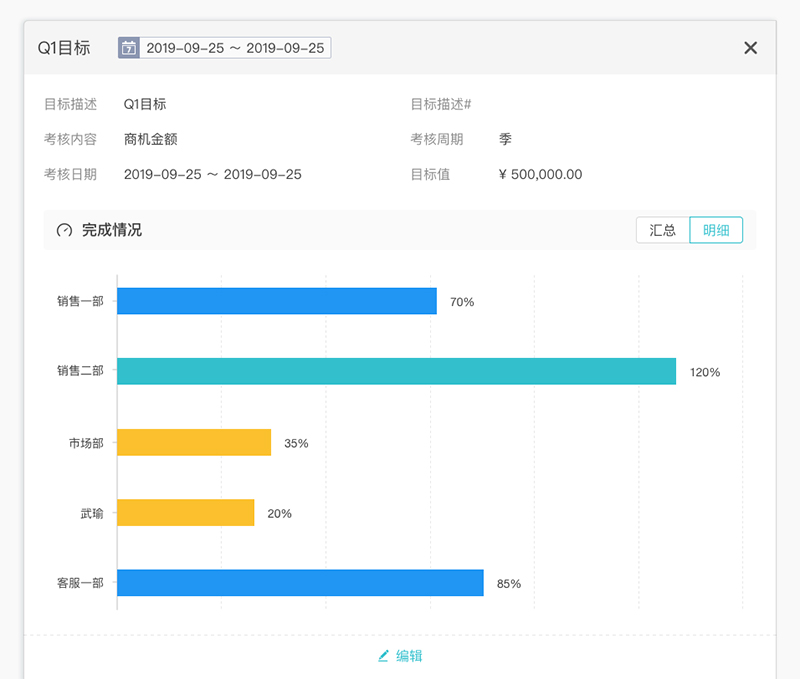800x679 pixels.
Task: Select the 销售一部 blue bar
Action: (276, 301)
